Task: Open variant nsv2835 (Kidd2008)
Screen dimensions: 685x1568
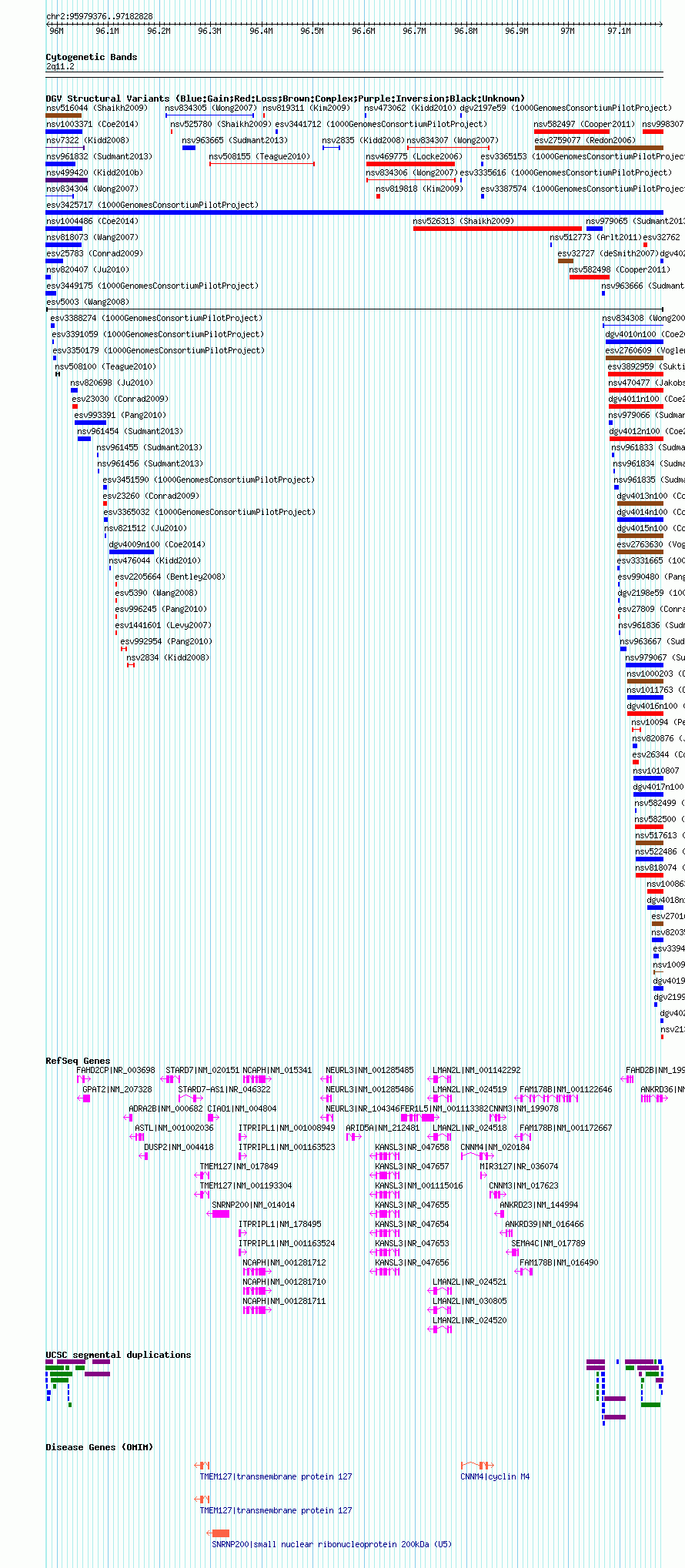Action: 363,140
